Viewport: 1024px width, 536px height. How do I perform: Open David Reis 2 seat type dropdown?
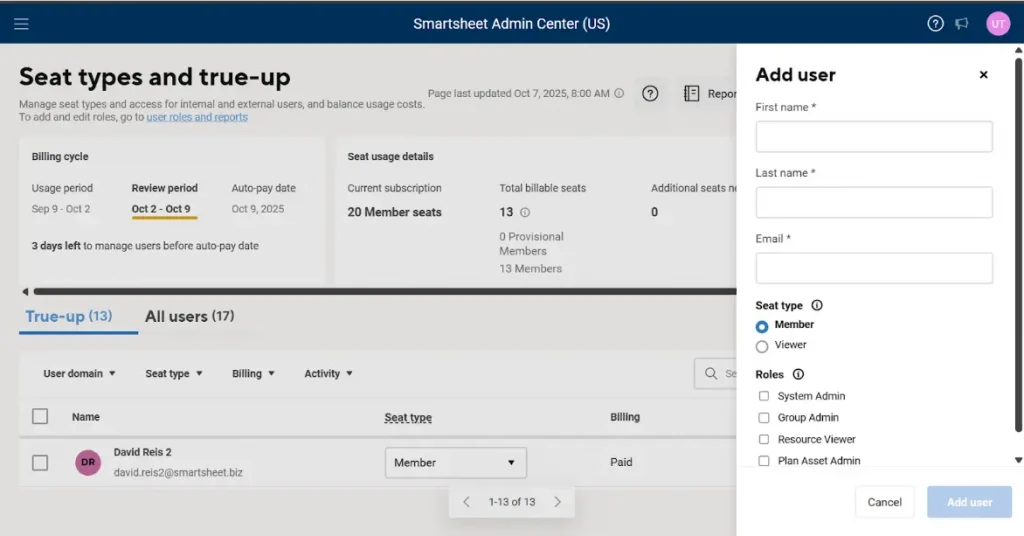click(455, 463)
